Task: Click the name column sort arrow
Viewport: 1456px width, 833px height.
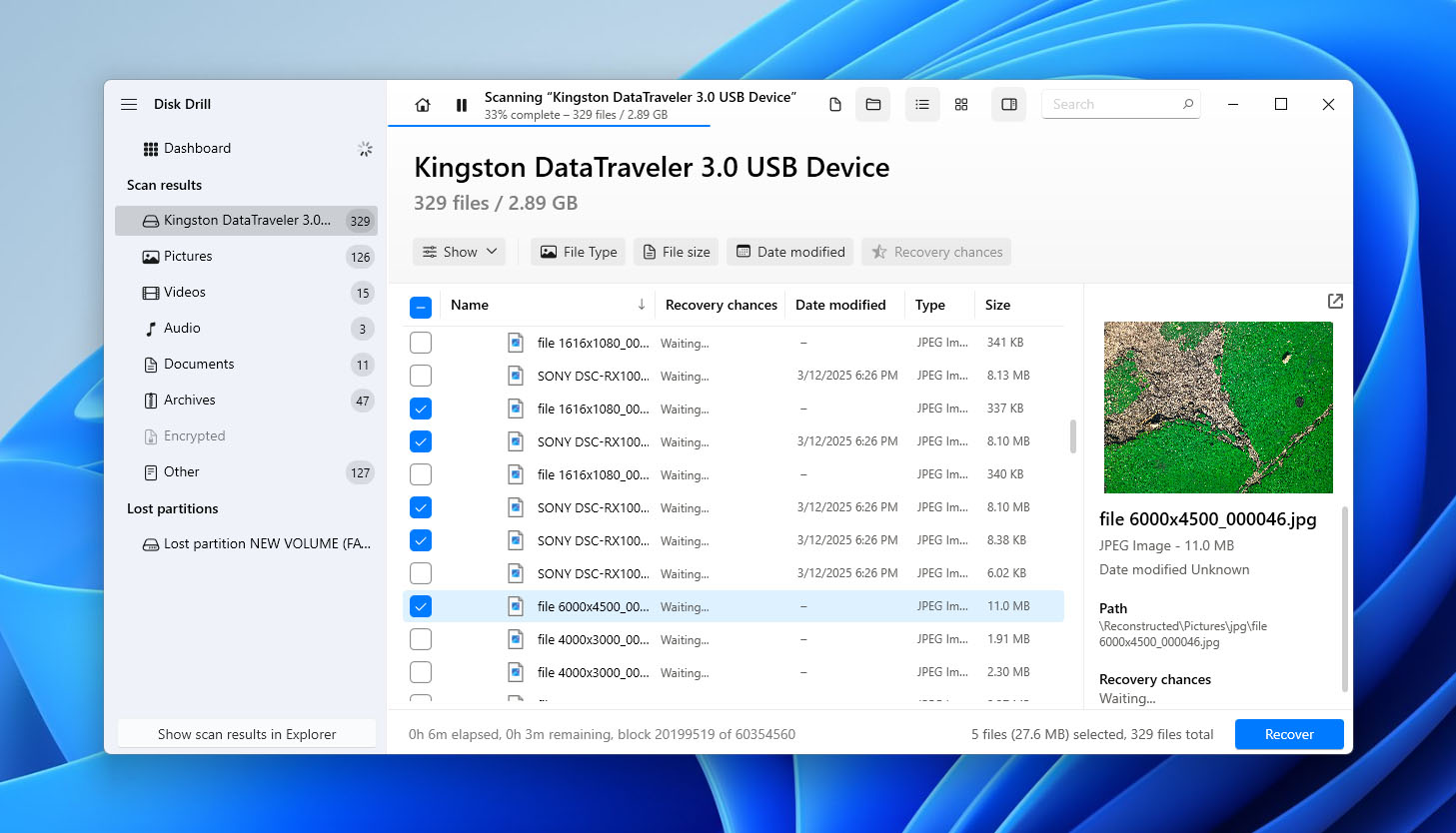Action: (x=641, y=305)
